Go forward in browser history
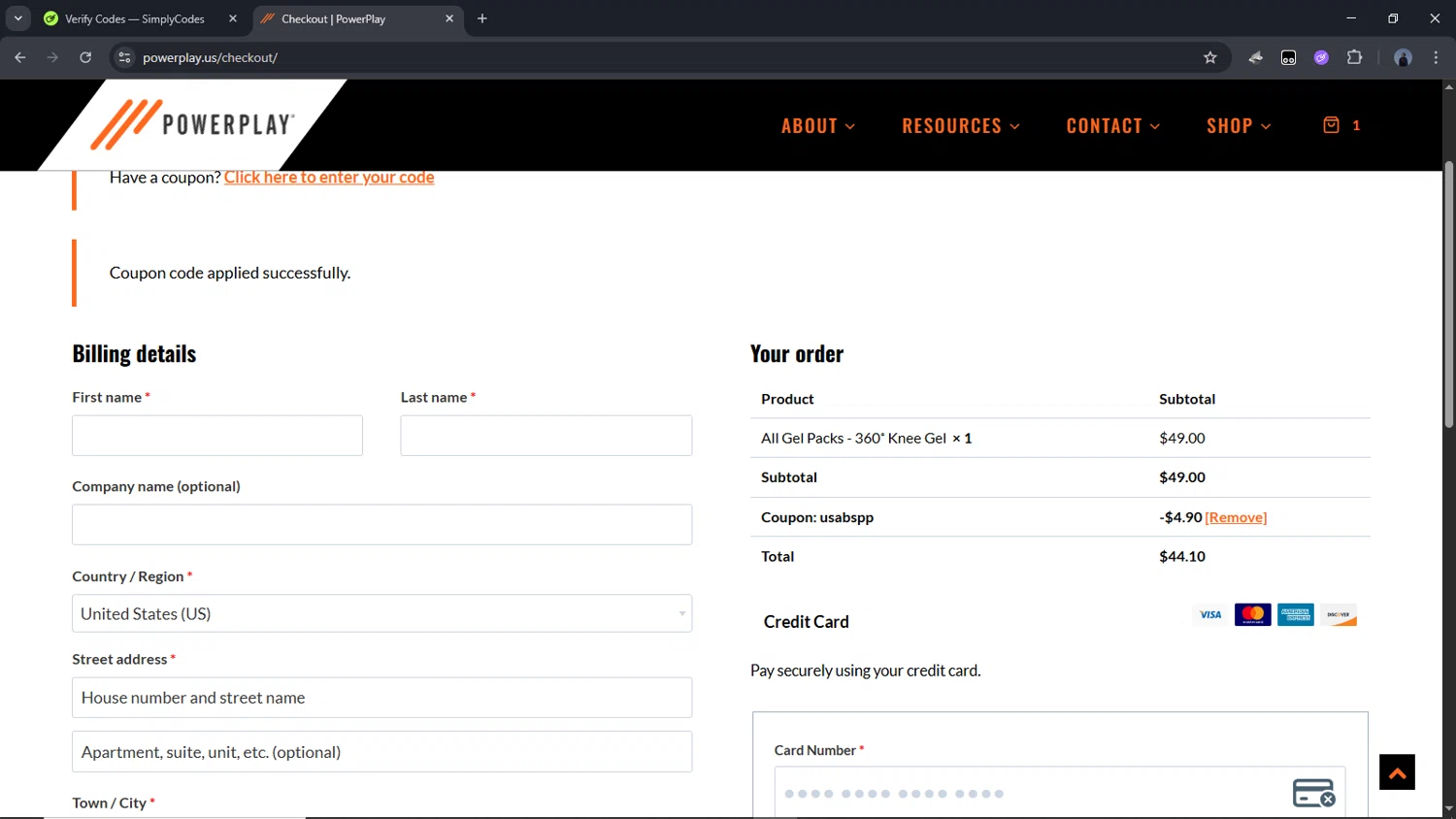This screenshot has width=1456, height=819. [52, 57]
